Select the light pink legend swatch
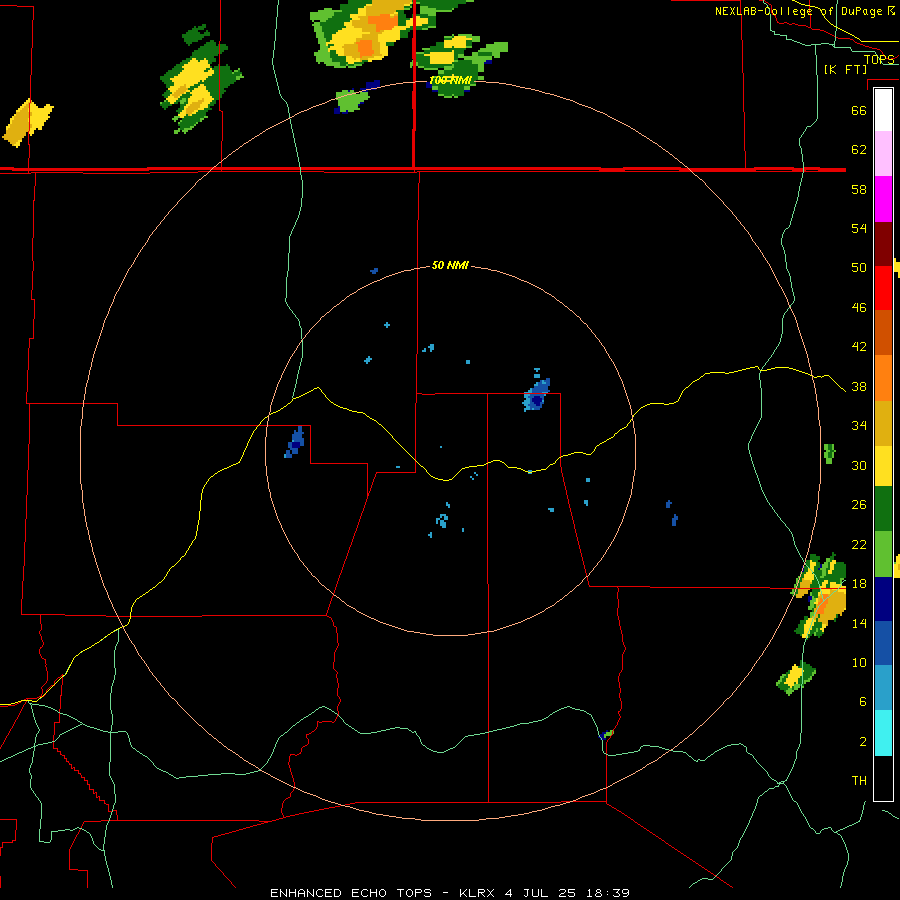The width and height of the screenshot is (900, 900). point(883,153)
